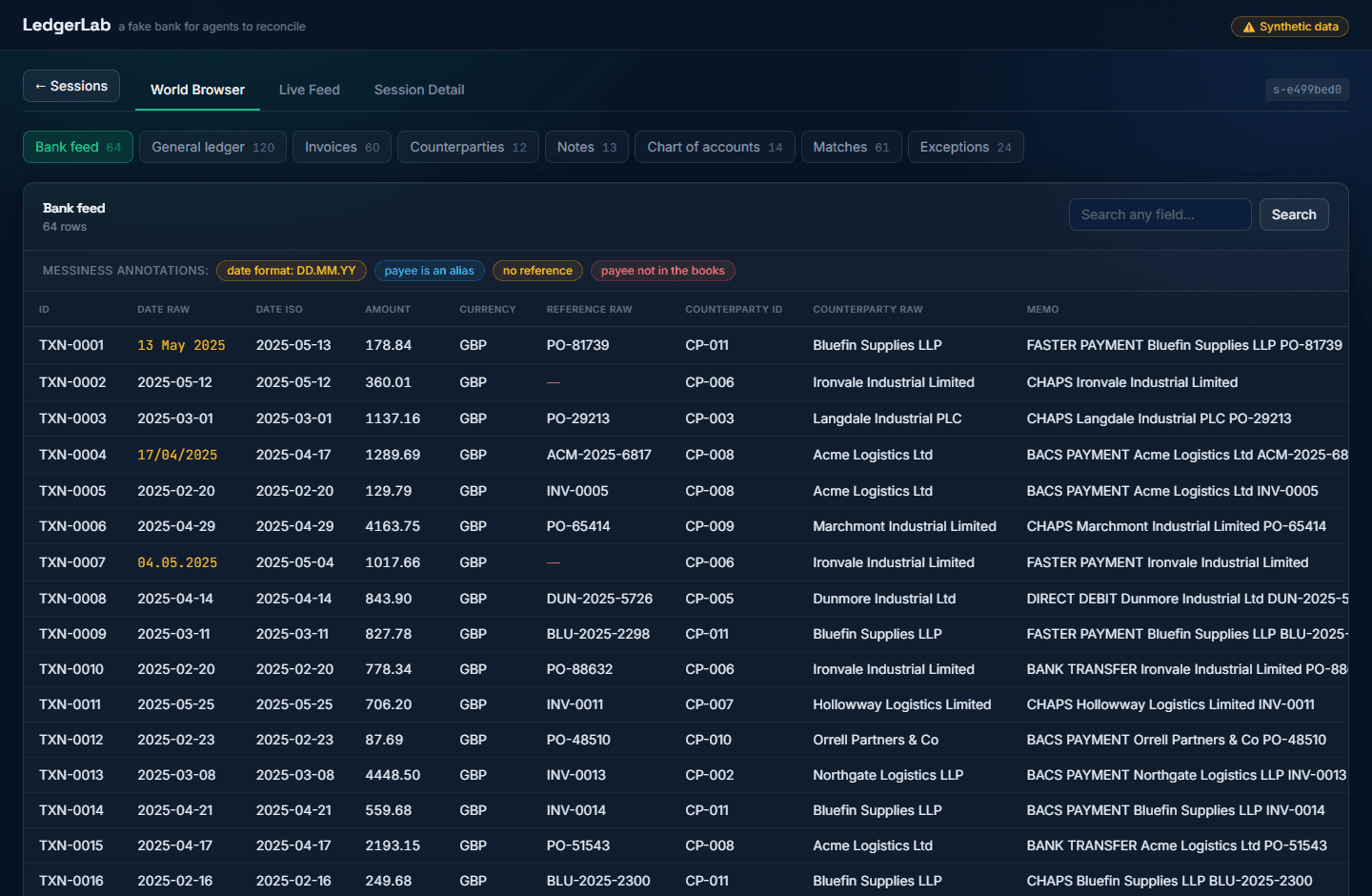Open the Counterparties dataset tab
Viewport: 1372px width, 896px height.
coord(468,147)
